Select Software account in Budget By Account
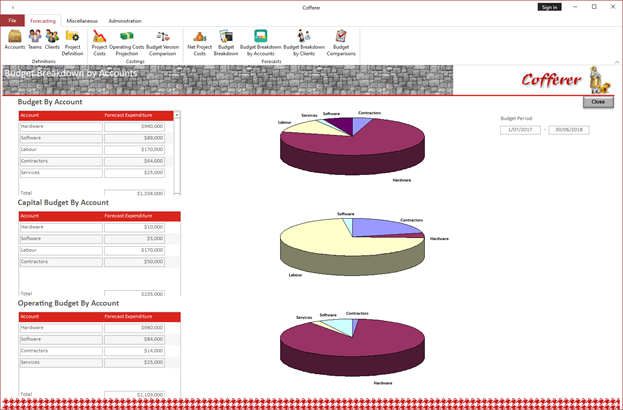 [61, 138]
